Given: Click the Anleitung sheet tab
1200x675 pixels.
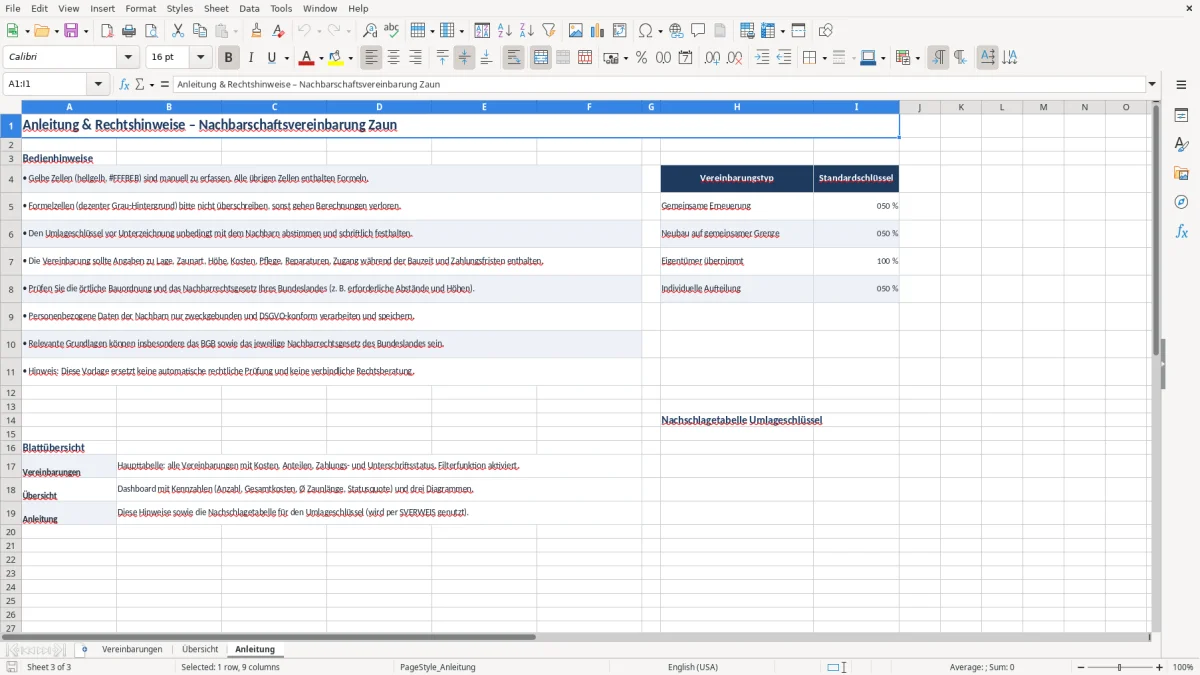Looking at the screenshot, I should tap(255, 650).
